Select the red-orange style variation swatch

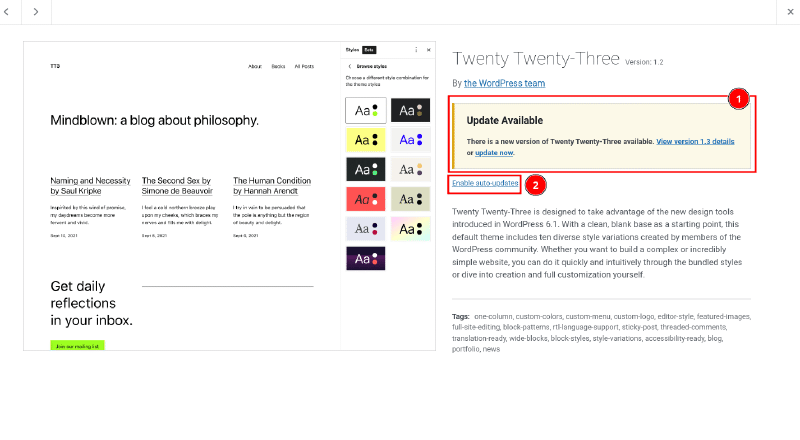tap(363, 199)
